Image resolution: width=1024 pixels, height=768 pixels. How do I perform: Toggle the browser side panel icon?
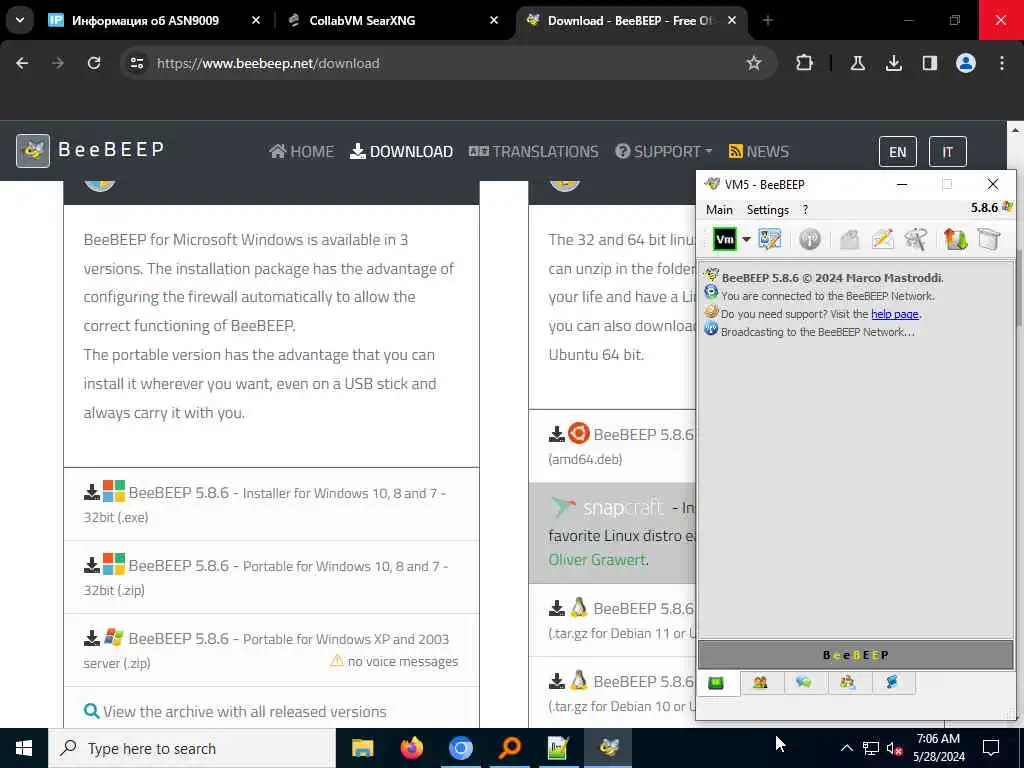pyautogui.click(x=929, y=63)
